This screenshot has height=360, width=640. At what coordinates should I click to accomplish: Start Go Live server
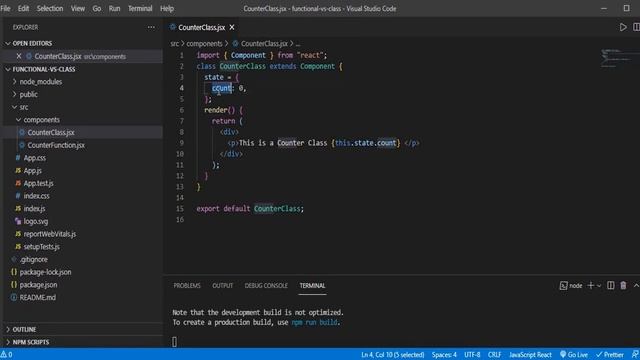pos(574,355)
